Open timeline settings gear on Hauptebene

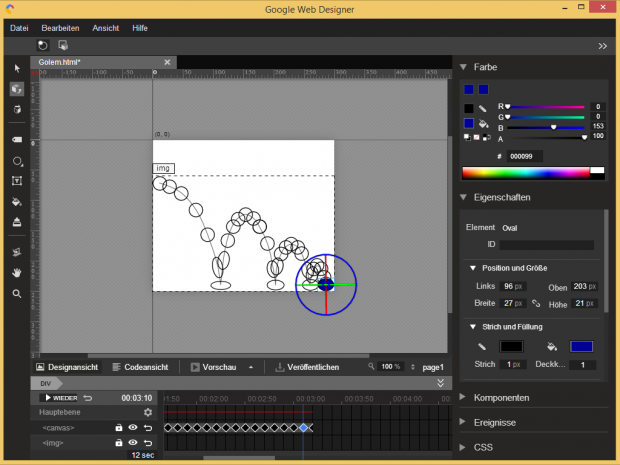click(148, 412)
